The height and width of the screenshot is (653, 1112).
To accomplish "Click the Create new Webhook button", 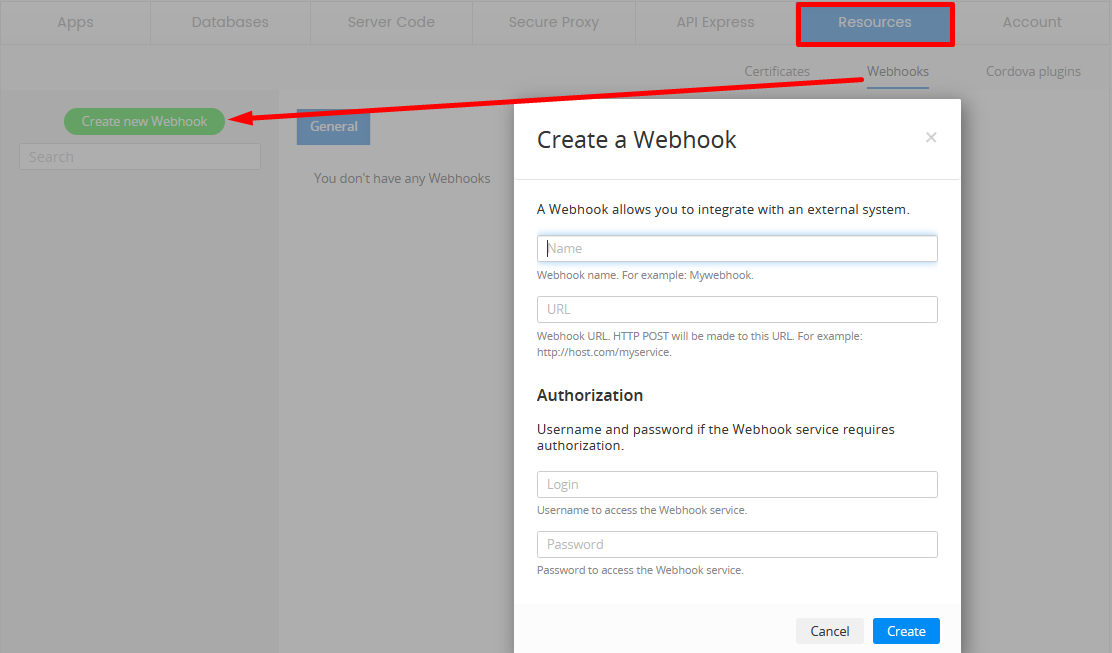I will (145, 121).
